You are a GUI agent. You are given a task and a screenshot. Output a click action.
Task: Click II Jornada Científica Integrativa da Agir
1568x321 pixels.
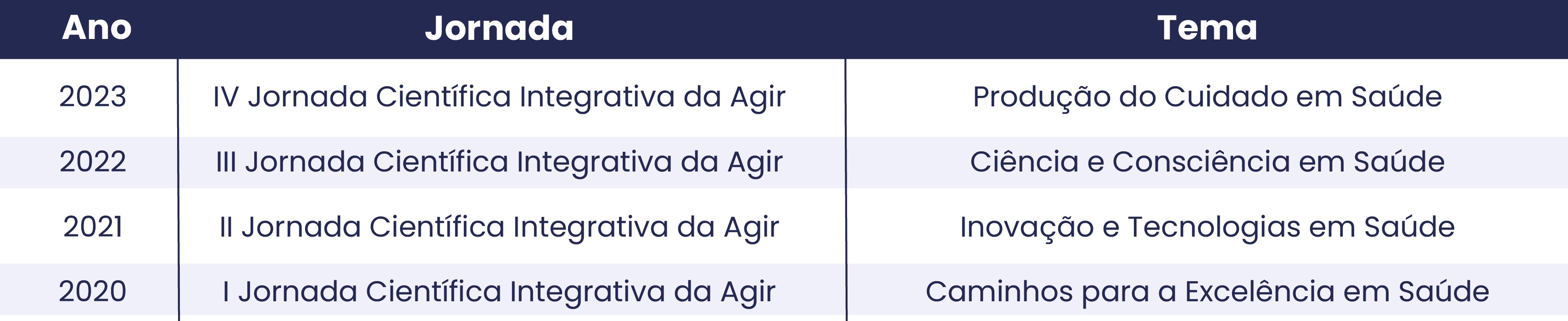point(499,228)
